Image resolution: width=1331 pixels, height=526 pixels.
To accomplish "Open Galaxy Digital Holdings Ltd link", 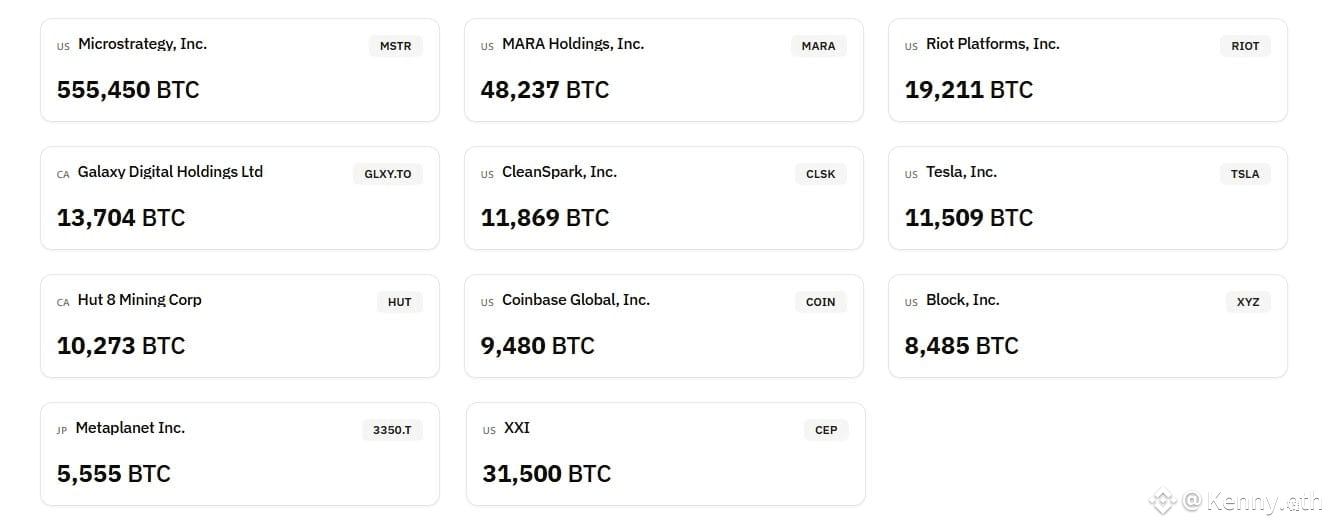I will [170, 172].
